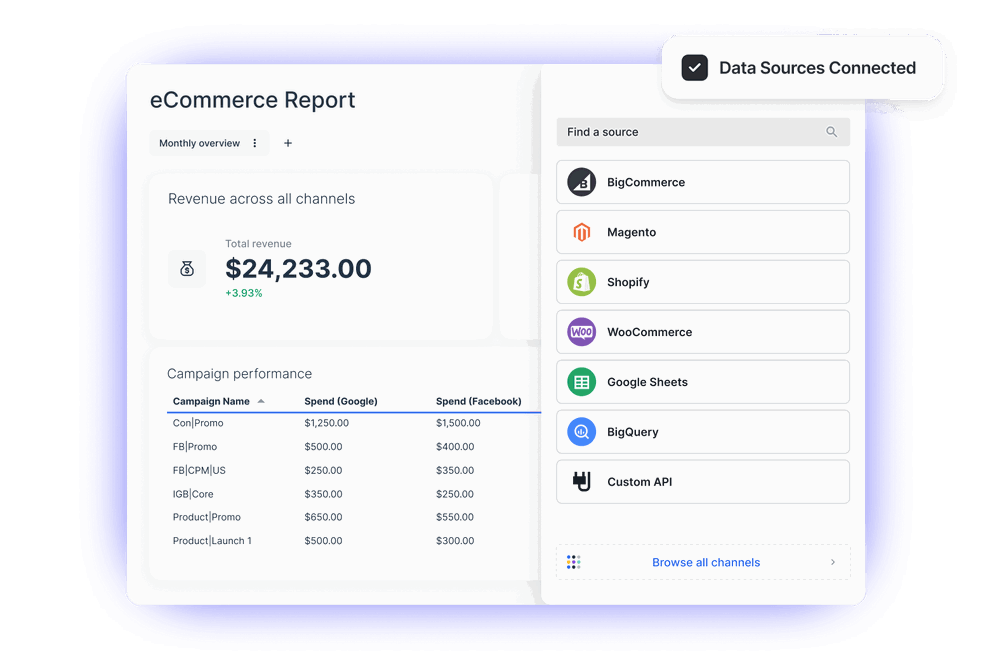Click eCommerce Report title
This screenshot has height=669, width=992.
pyautogui.click(x=252, y=100)
